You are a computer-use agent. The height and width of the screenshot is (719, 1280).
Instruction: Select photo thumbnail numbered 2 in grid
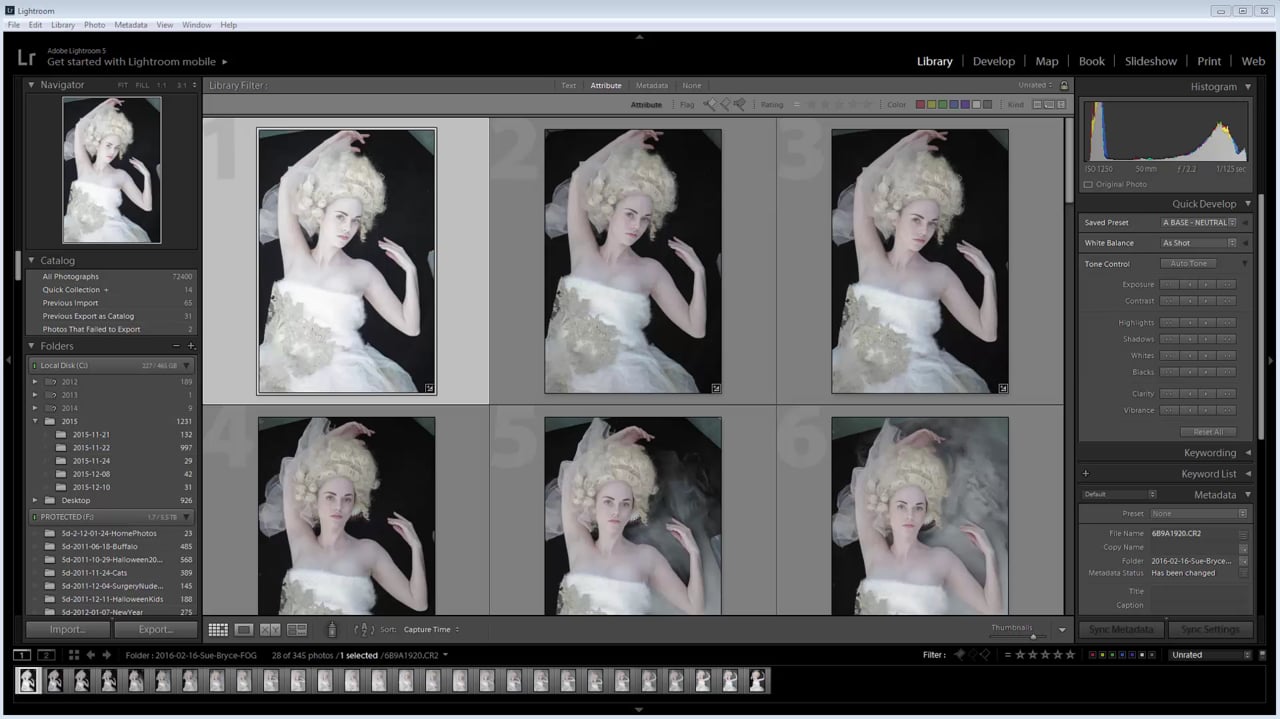pyautogui.click(x=633, y=261)
